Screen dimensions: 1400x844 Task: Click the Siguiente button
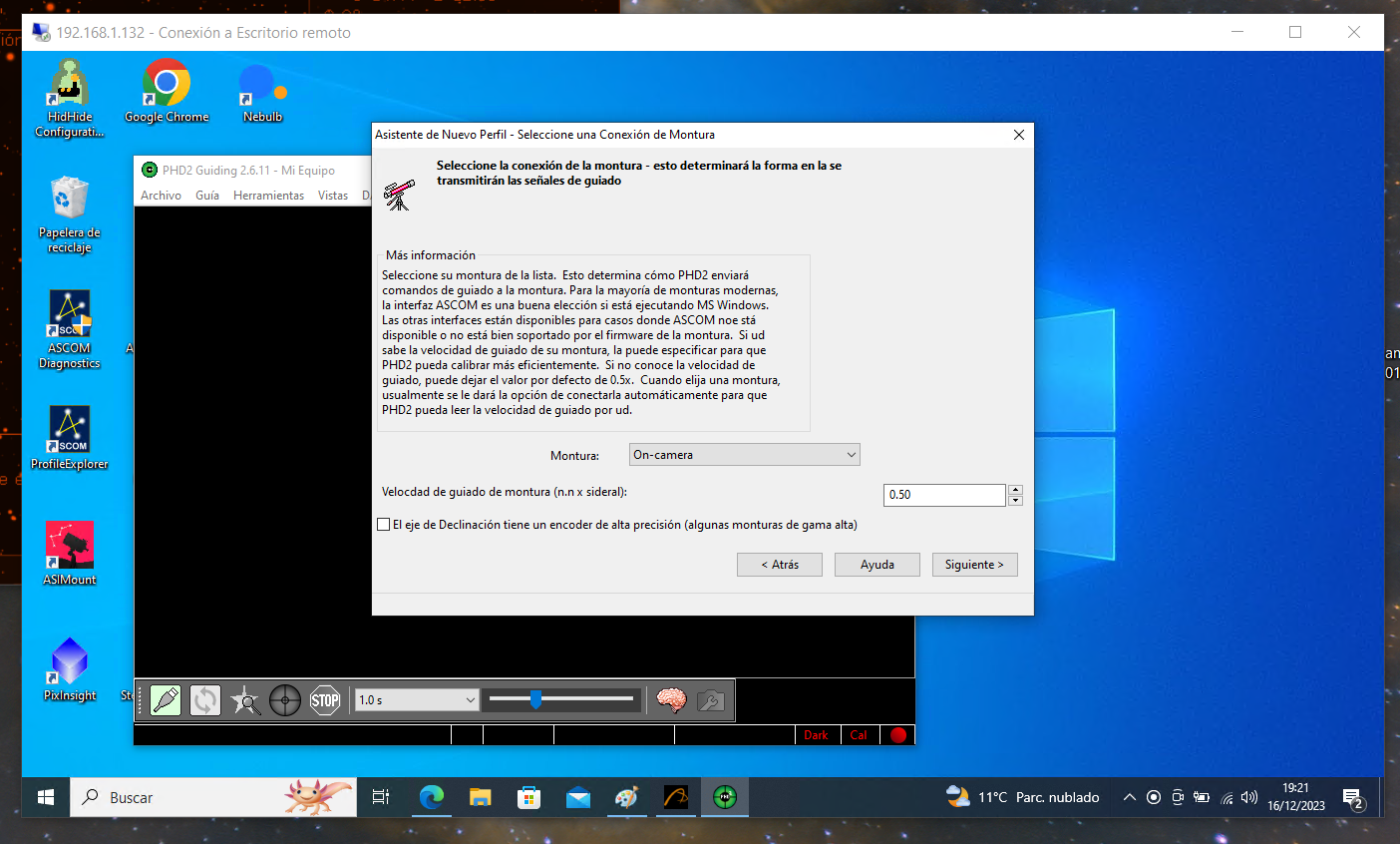click(975, 565)
